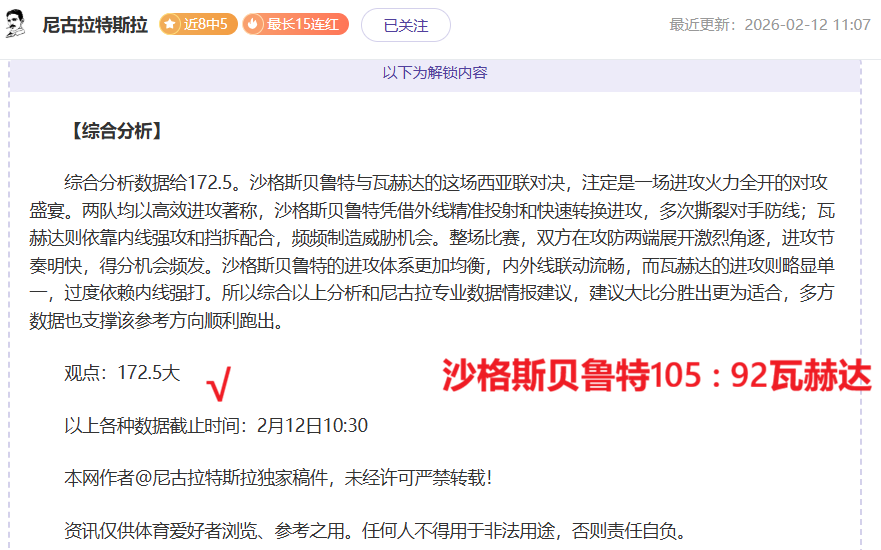Click the data cutoff time 2月12日10:30
This screenshot has height=550, width=881.
point(312,425)
